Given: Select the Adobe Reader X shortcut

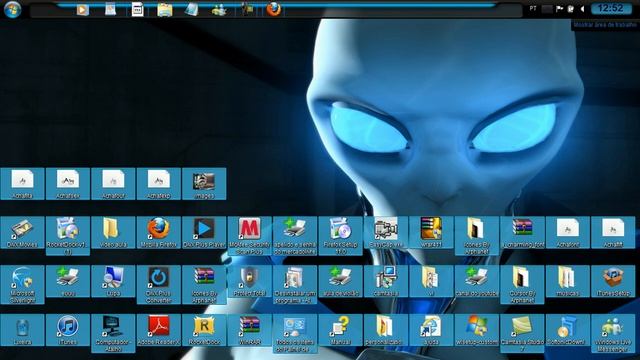Looking at the screenshot, I should point(159,330).
